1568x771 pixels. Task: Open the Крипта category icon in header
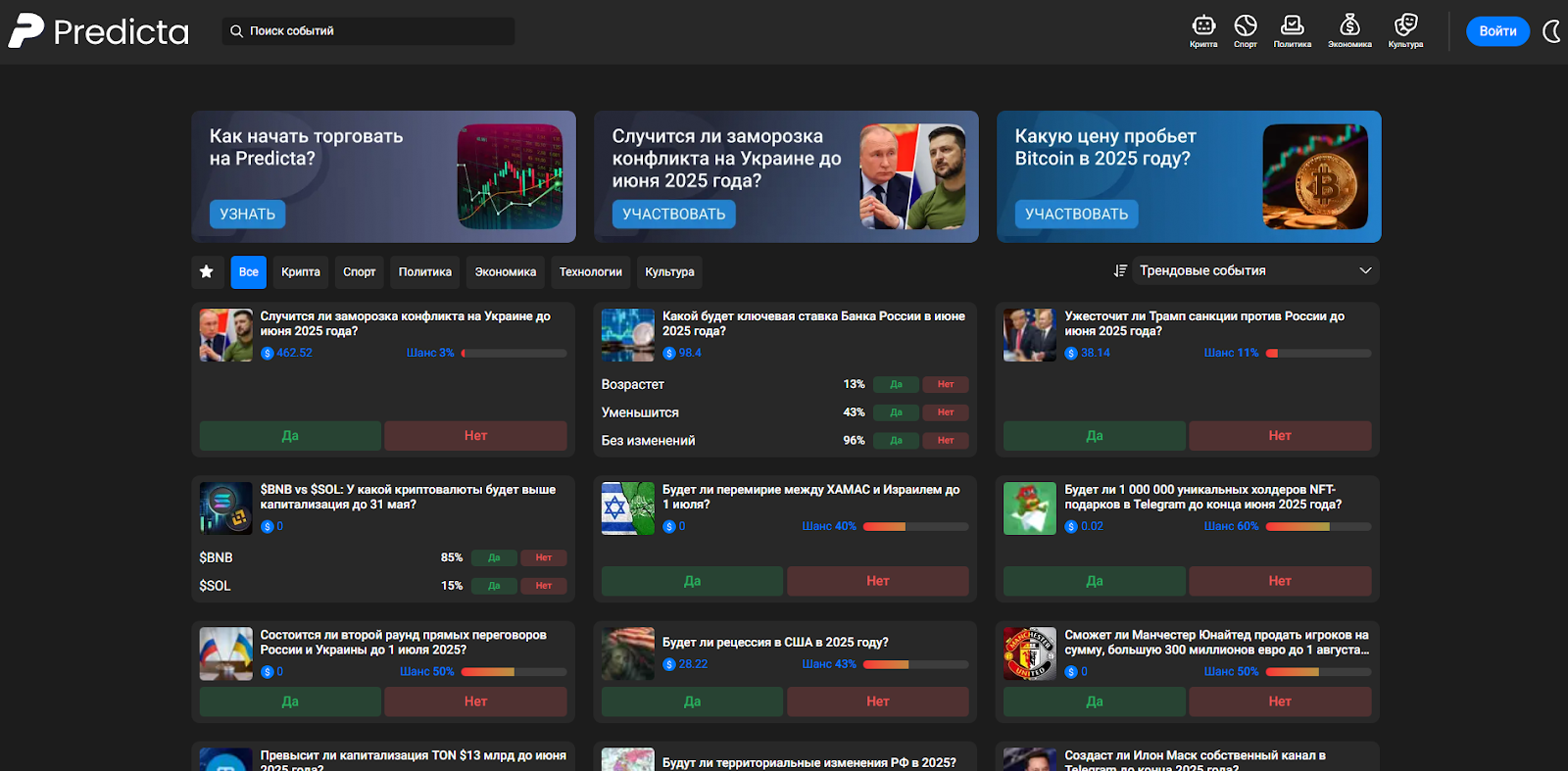(x=1203, y=30)
